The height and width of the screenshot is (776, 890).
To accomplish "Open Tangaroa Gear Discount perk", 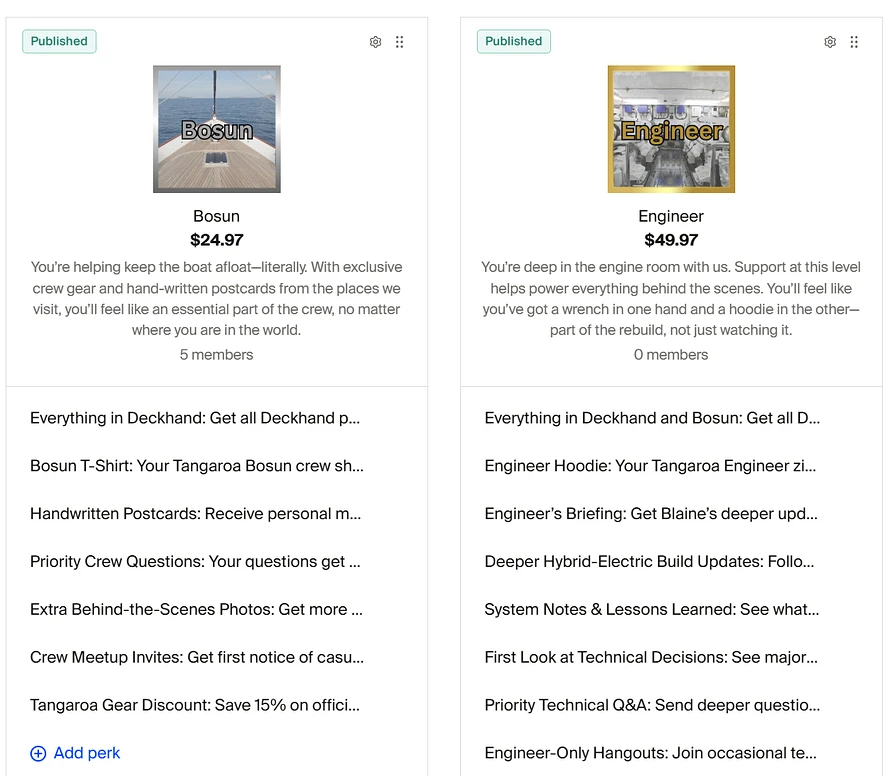I will 195,705.
